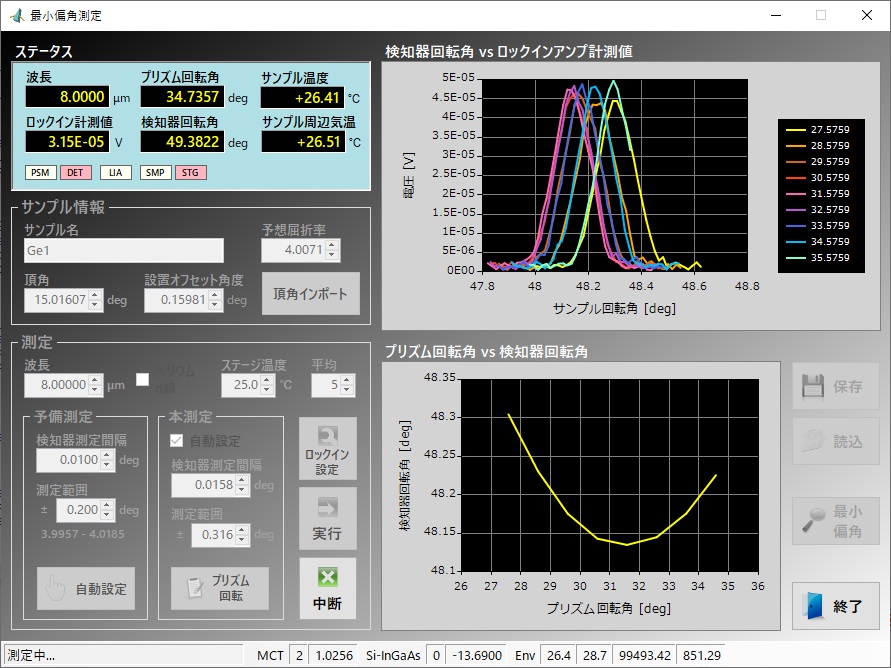The image size is (891, 668).
Task: Click the 読込 load button
Action: (x=835, y=441)
